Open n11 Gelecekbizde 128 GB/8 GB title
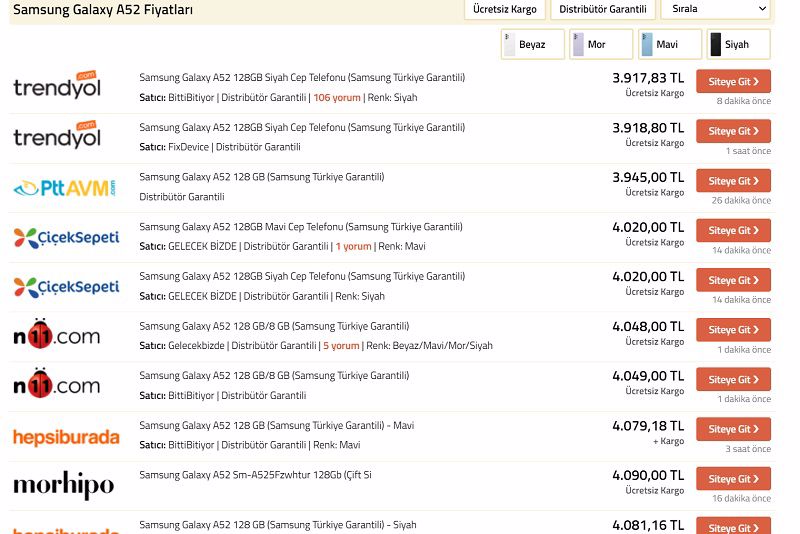The image size is (800, 534). tap(274, 326)
